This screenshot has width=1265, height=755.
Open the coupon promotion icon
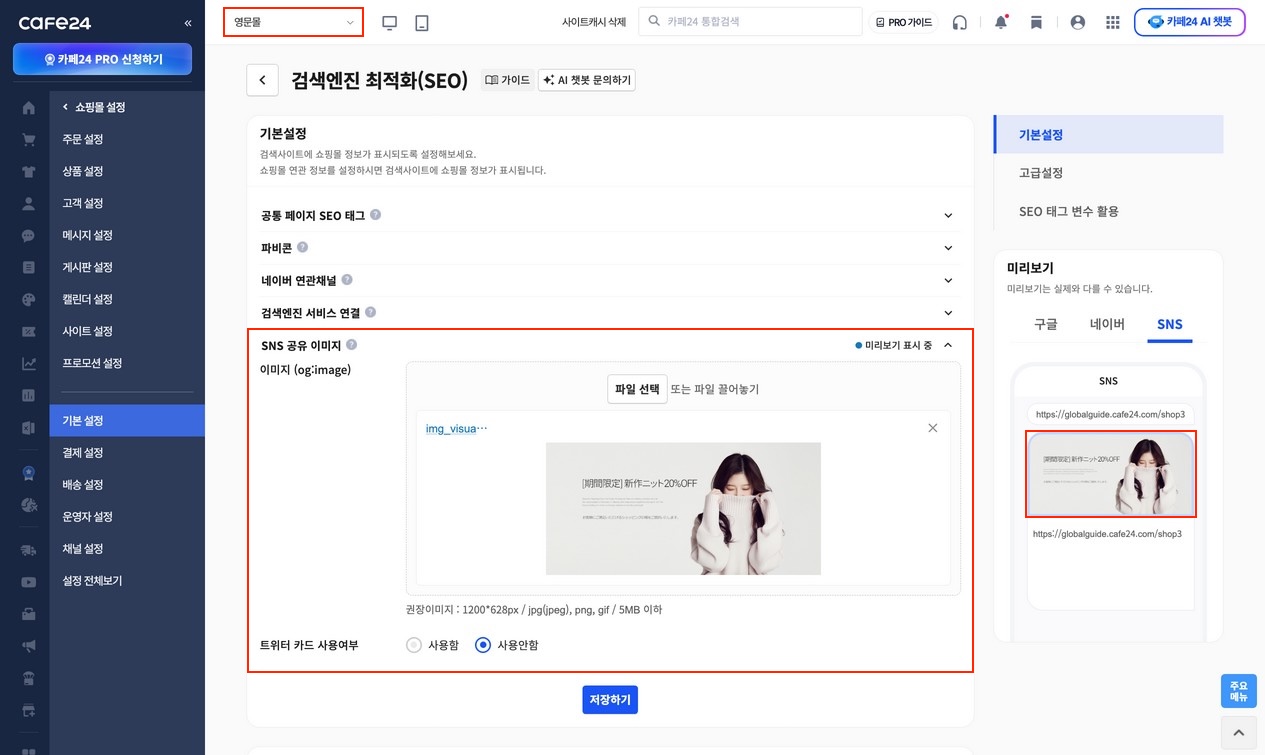point(28,332)
